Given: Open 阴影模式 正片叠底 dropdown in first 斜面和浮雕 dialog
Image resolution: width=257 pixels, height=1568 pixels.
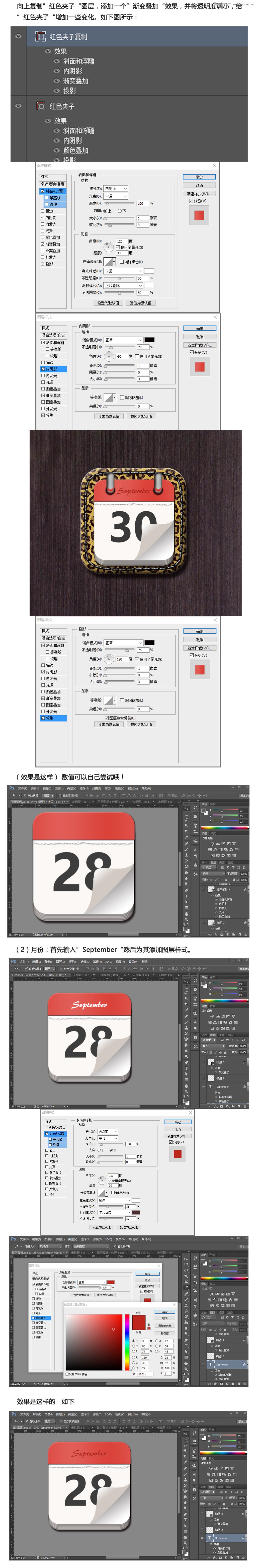Looking at the screenshot, I should pyautogui.click(x=123, y=285).
